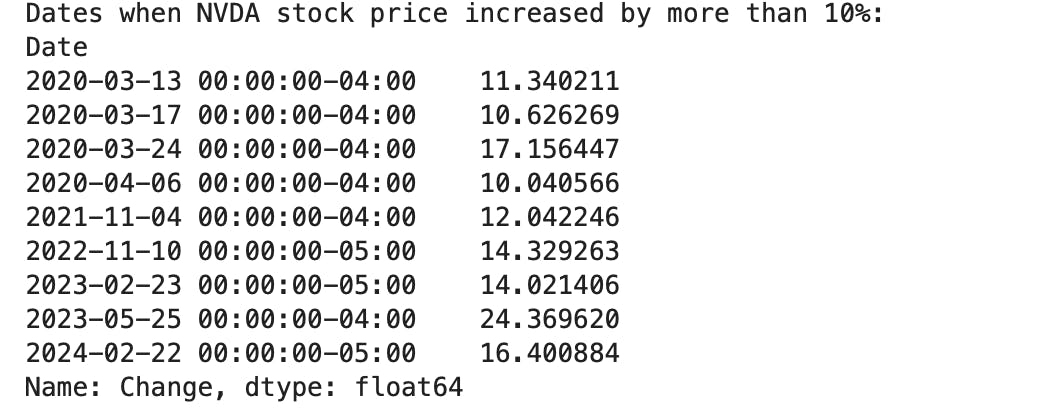Select the 2021-11-04 date entry
The height and width of the screenshot is (420, 1056).
[x=221, y=217]
